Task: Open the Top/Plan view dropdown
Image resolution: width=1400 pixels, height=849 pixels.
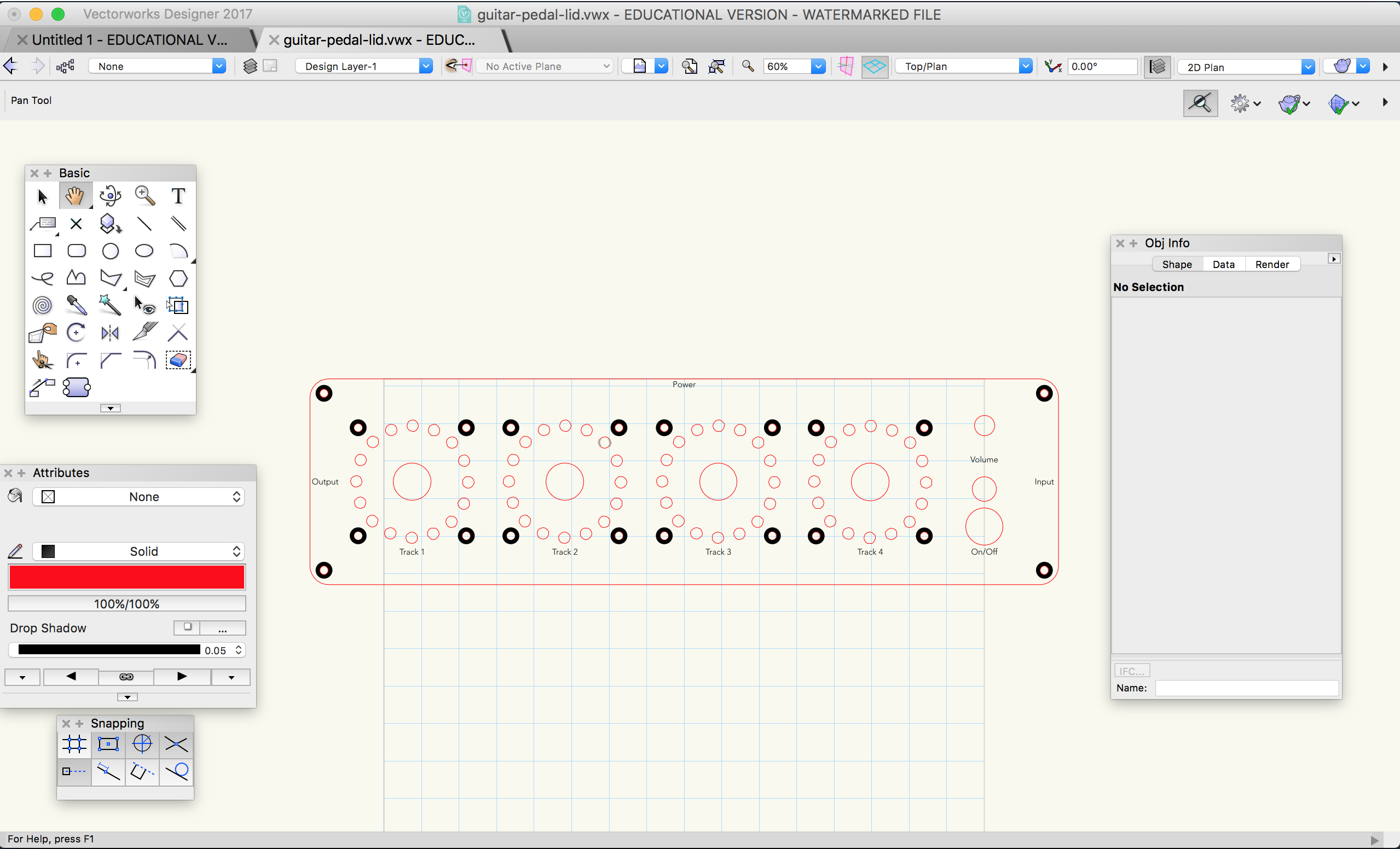Action: tap(964, 66)
